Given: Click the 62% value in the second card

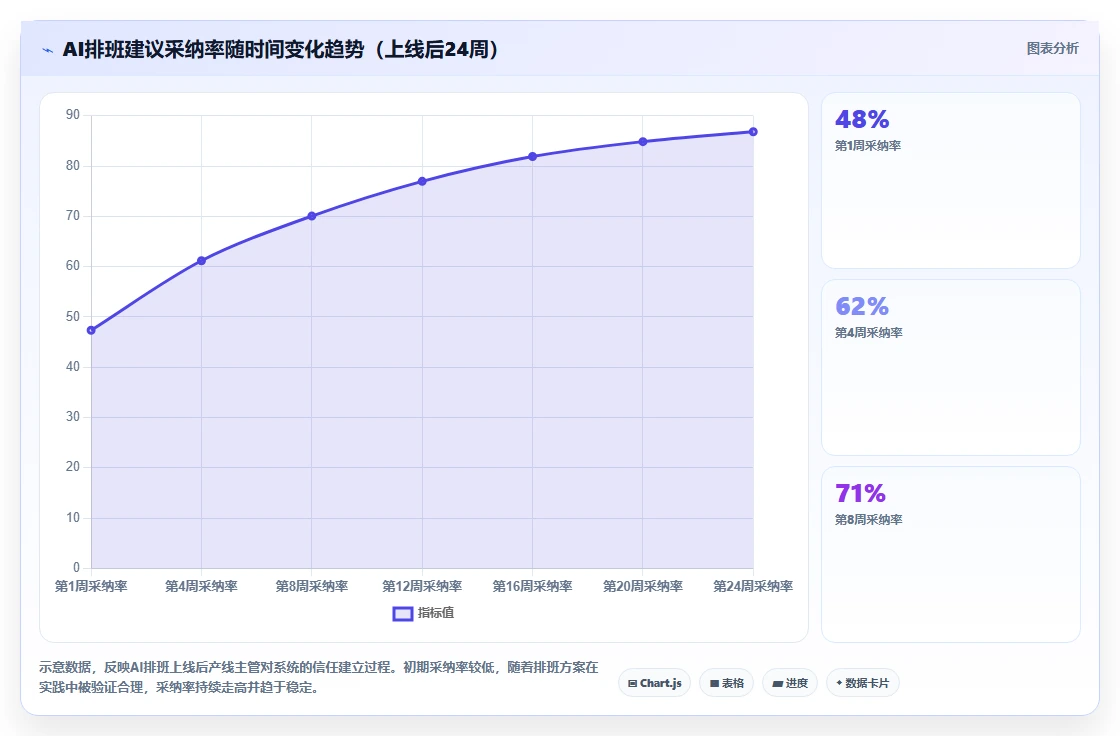Looking at the screenshot, I should coord(862,306).
